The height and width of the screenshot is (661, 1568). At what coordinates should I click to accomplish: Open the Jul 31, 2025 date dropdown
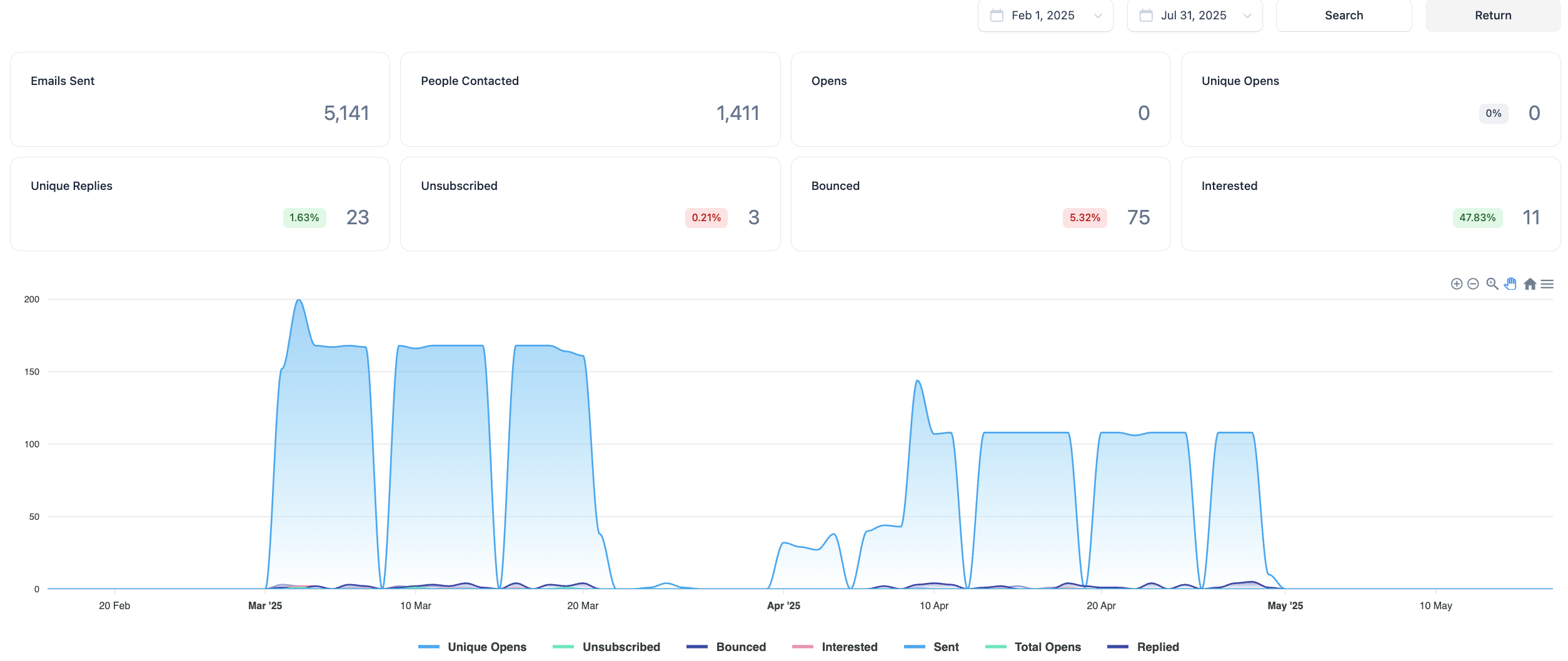pyautogui.click(x=1195, y=16)
